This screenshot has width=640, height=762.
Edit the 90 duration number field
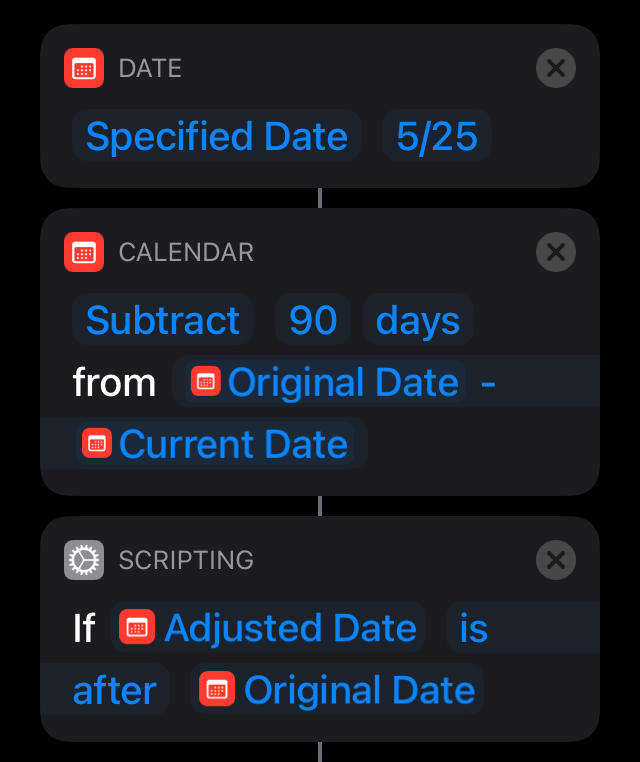pyautogui.click(x=313, y=320)
